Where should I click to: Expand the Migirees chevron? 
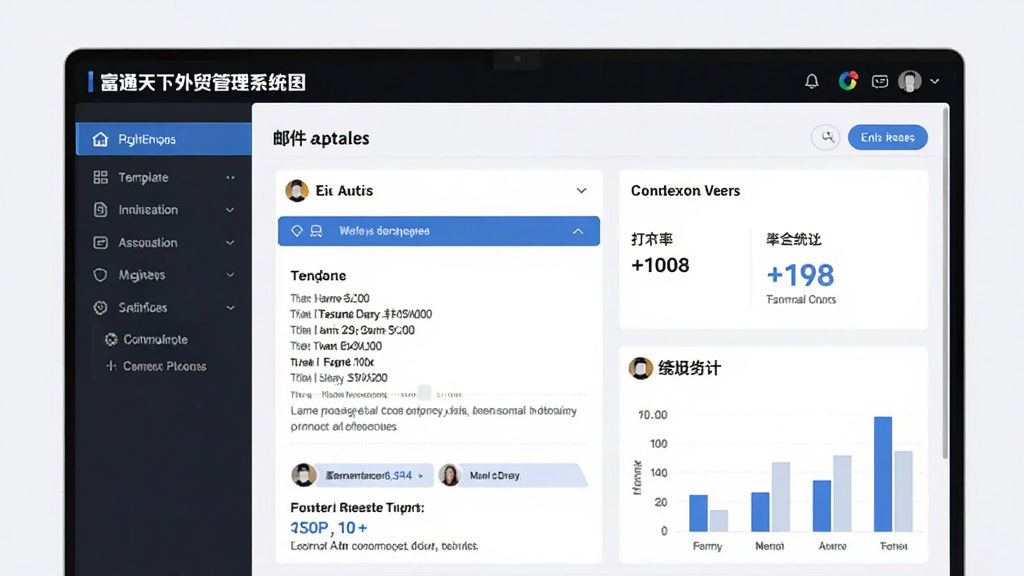coord(230,276)
